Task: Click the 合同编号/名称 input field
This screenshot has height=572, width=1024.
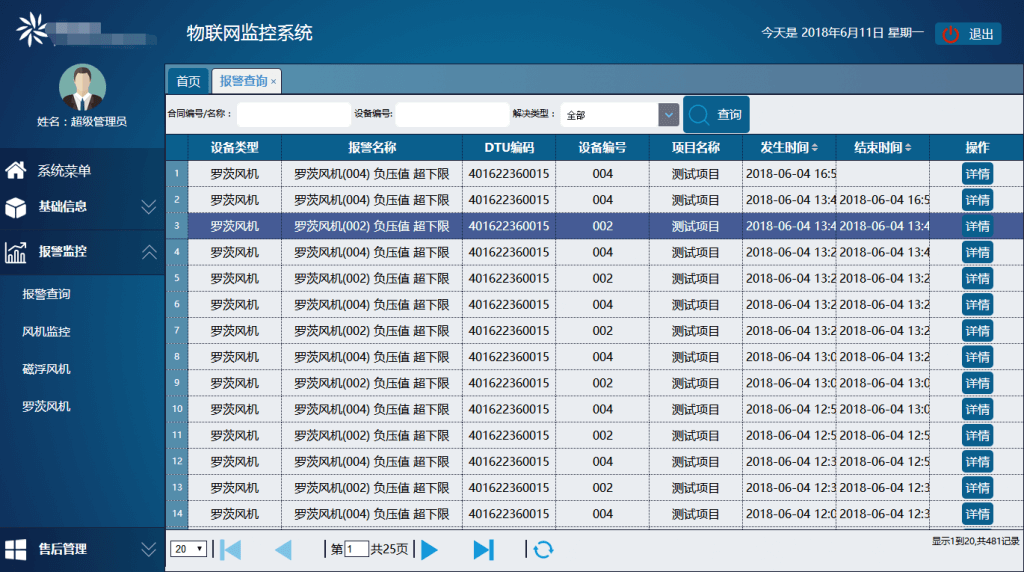Action: pyautogui.click(x=293, y=115)
